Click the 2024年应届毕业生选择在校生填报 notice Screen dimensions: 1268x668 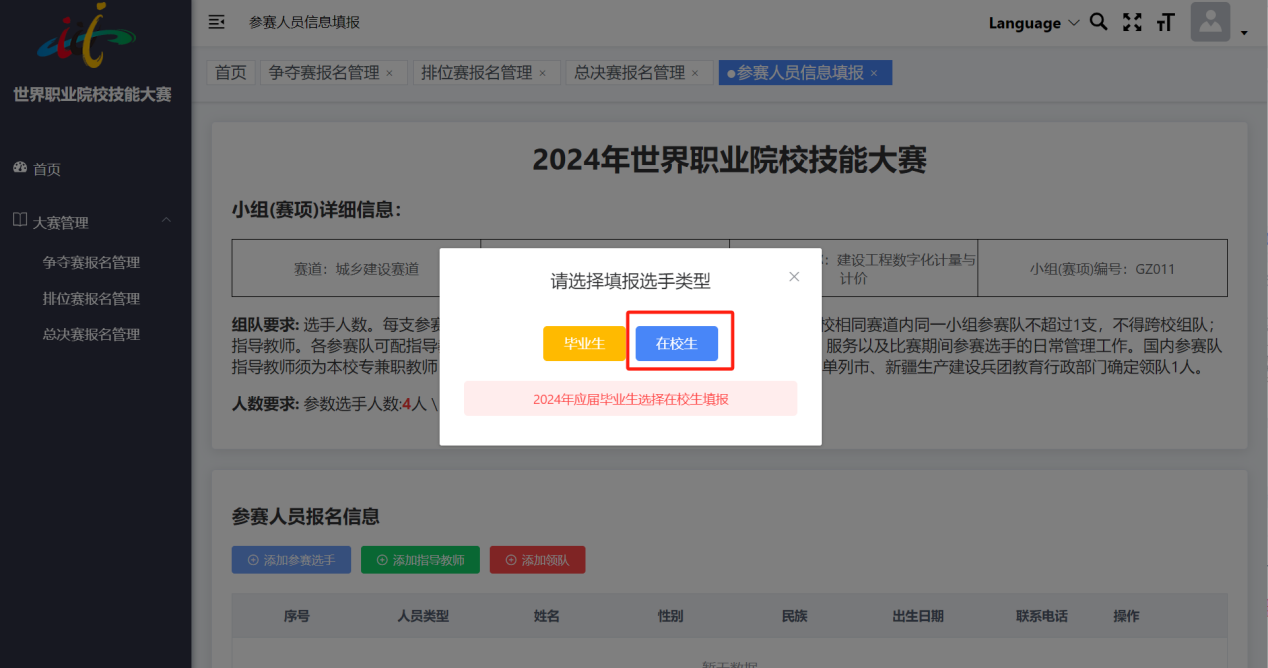[630, 398]
